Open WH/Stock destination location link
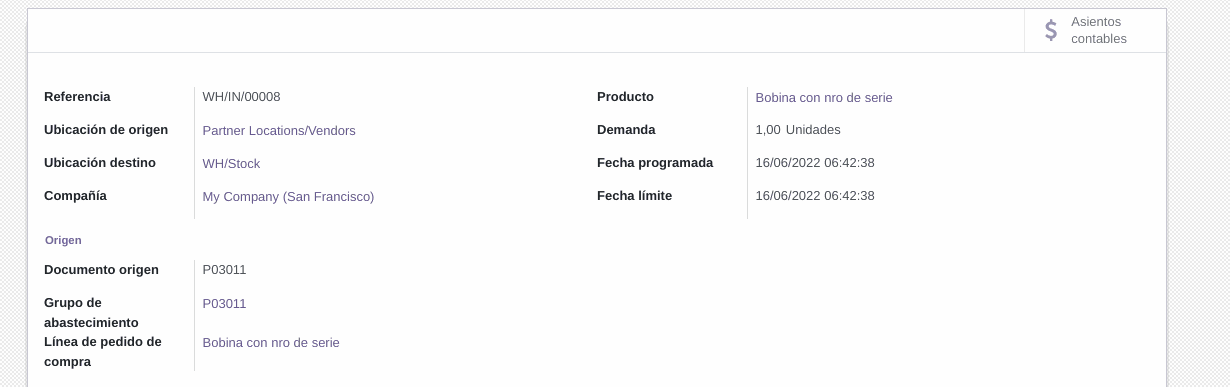 coord(231,163)
